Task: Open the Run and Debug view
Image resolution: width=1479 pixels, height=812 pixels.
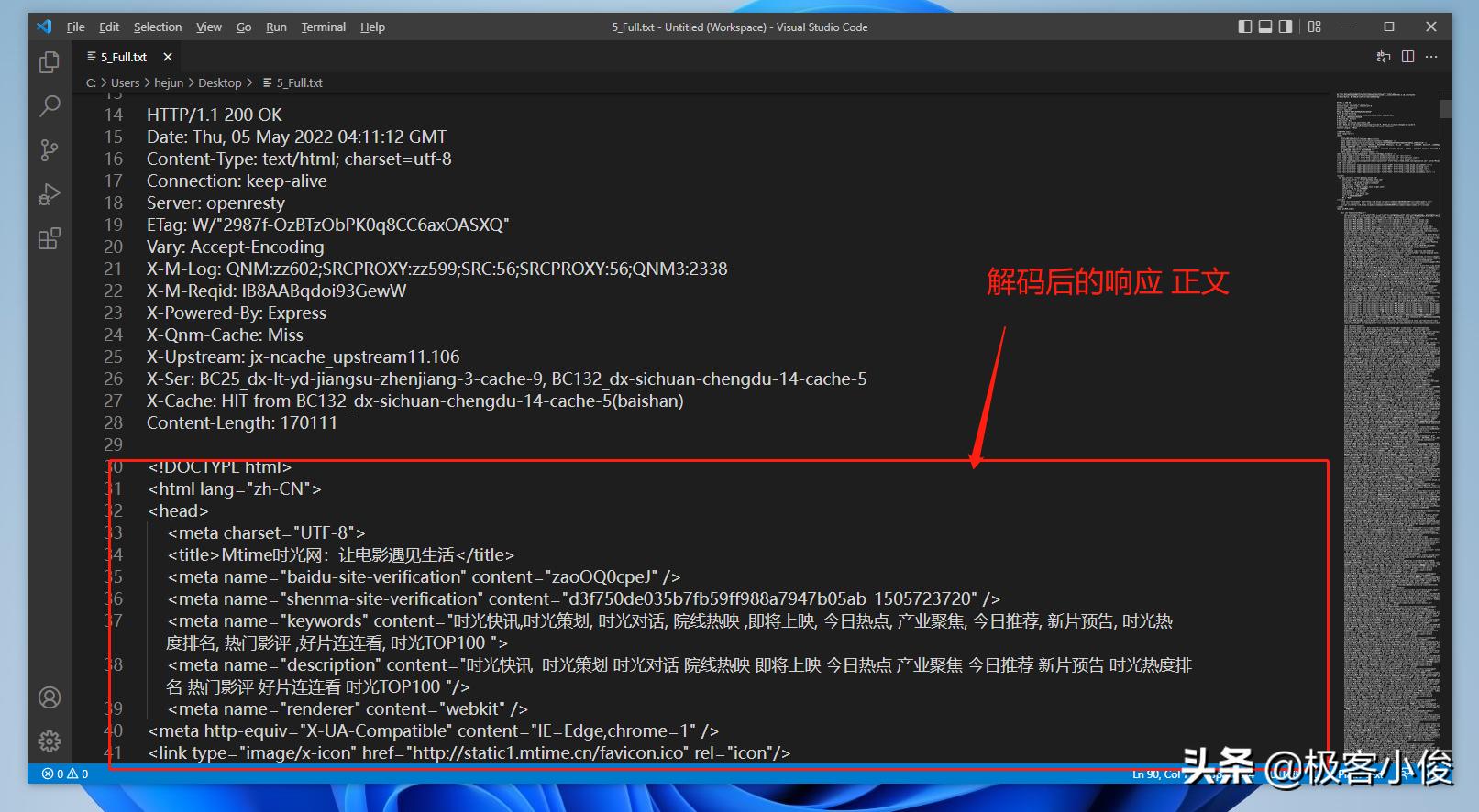Action: [x=50, y=194]
